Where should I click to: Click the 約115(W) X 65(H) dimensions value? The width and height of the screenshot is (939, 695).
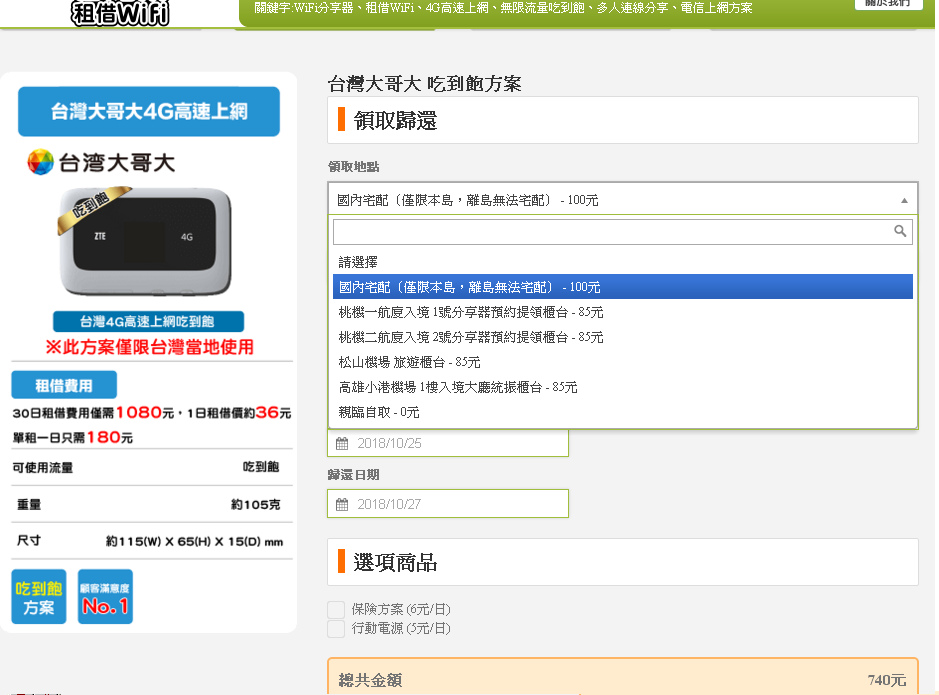195,541
